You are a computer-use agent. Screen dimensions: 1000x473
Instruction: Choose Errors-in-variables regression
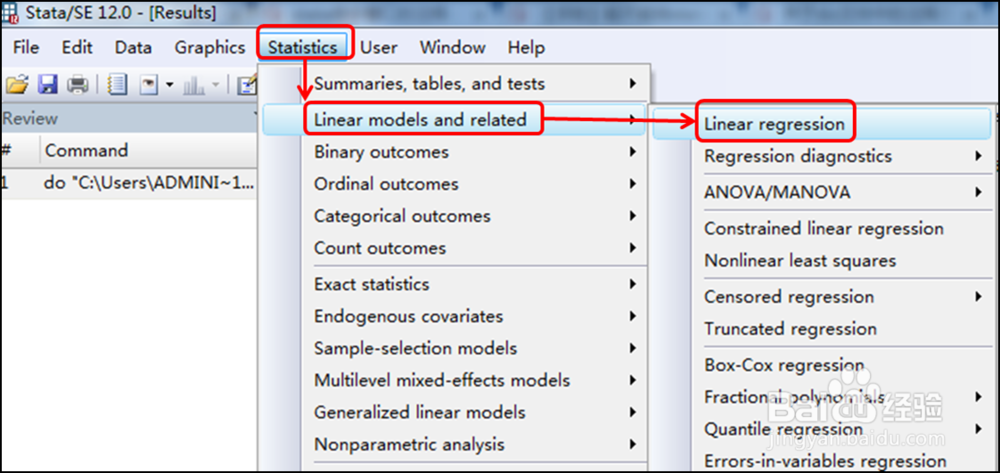(822, 460)
